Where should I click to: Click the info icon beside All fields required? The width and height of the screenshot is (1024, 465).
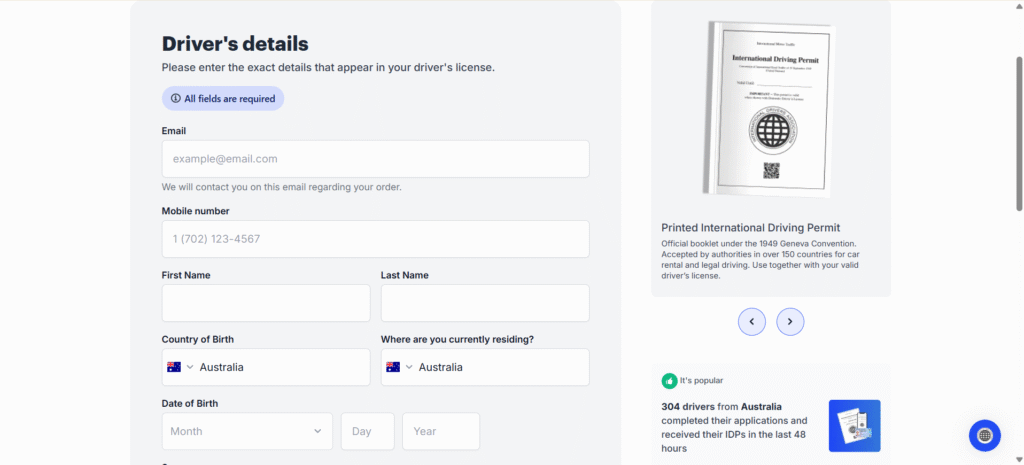tap(175, 99)
